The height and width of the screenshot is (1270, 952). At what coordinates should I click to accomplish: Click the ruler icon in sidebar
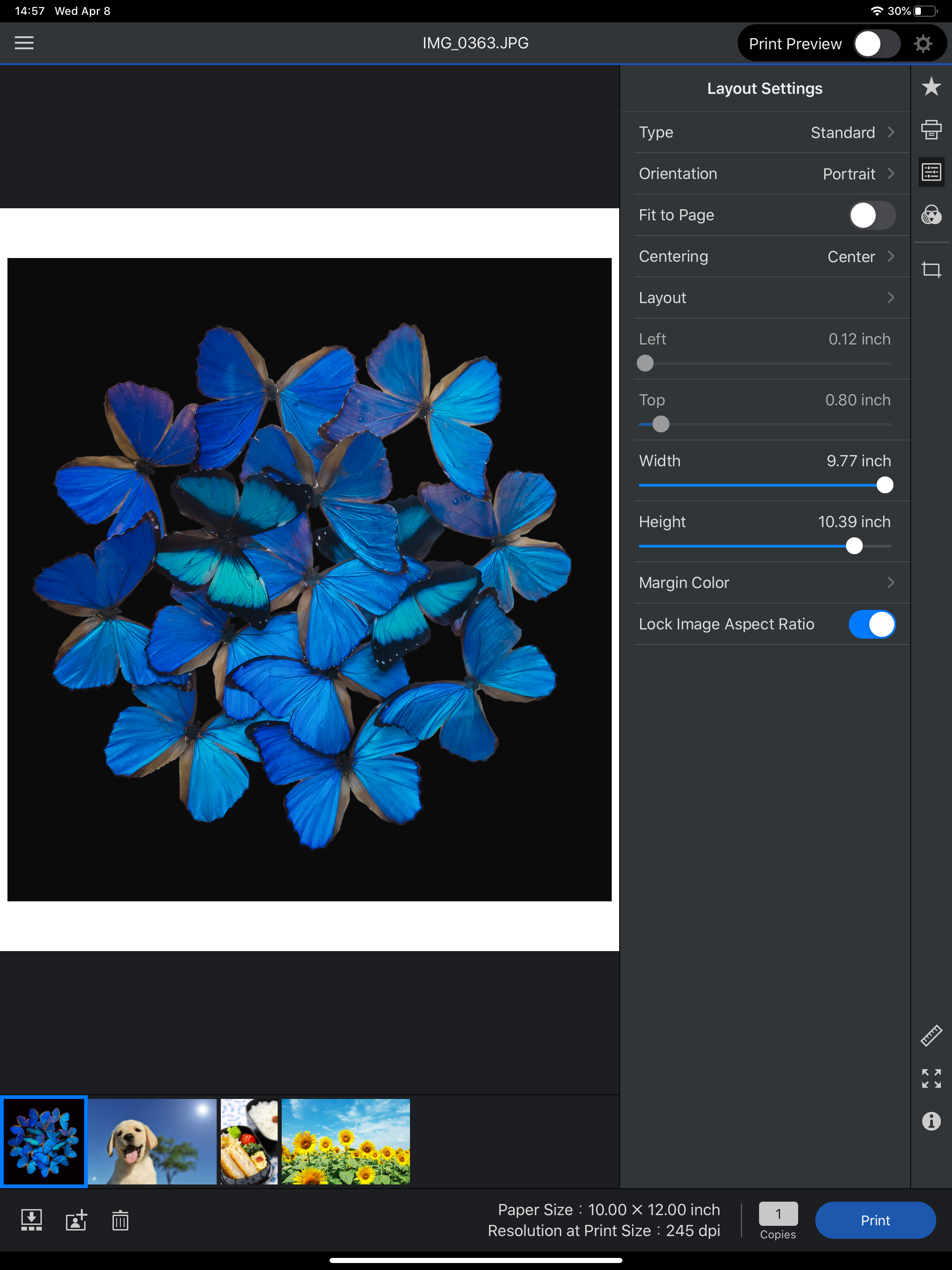pos(931,1036)
